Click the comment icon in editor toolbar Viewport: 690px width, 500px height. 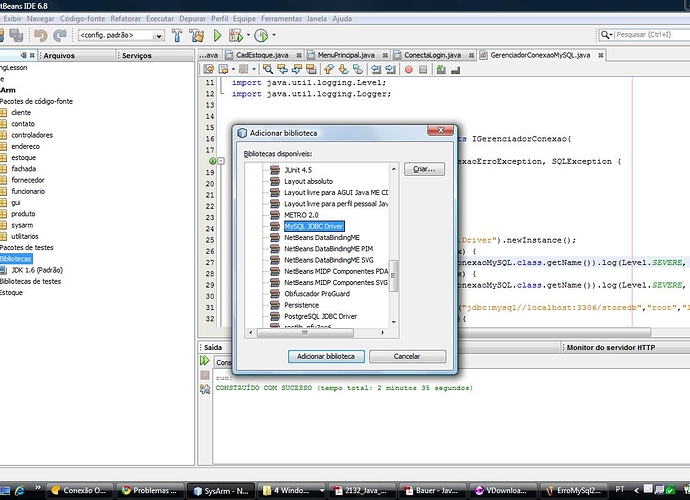pos(441,69)
